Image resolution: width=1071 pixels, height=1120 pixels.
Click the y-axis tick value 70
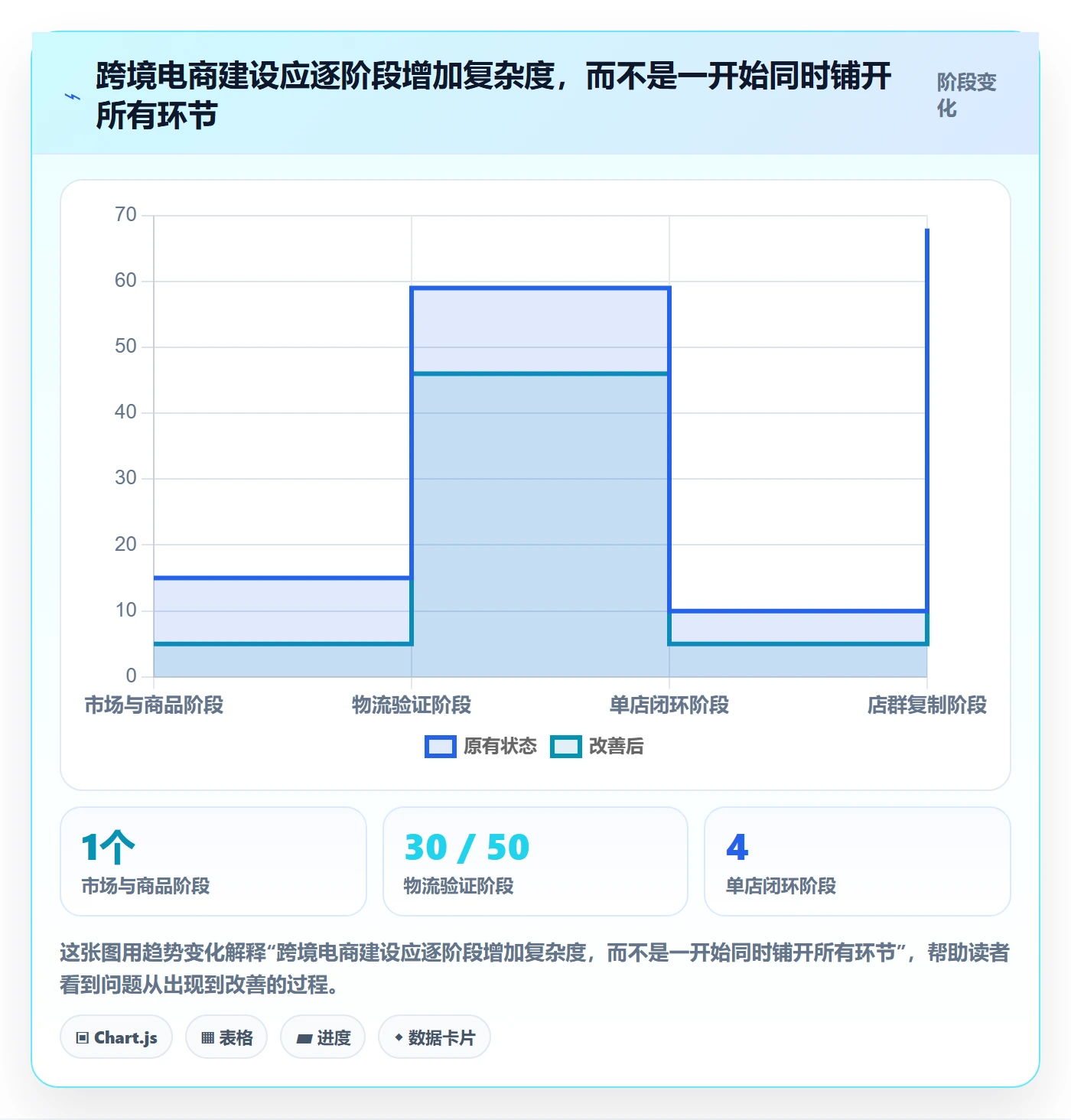click(125, 215)
